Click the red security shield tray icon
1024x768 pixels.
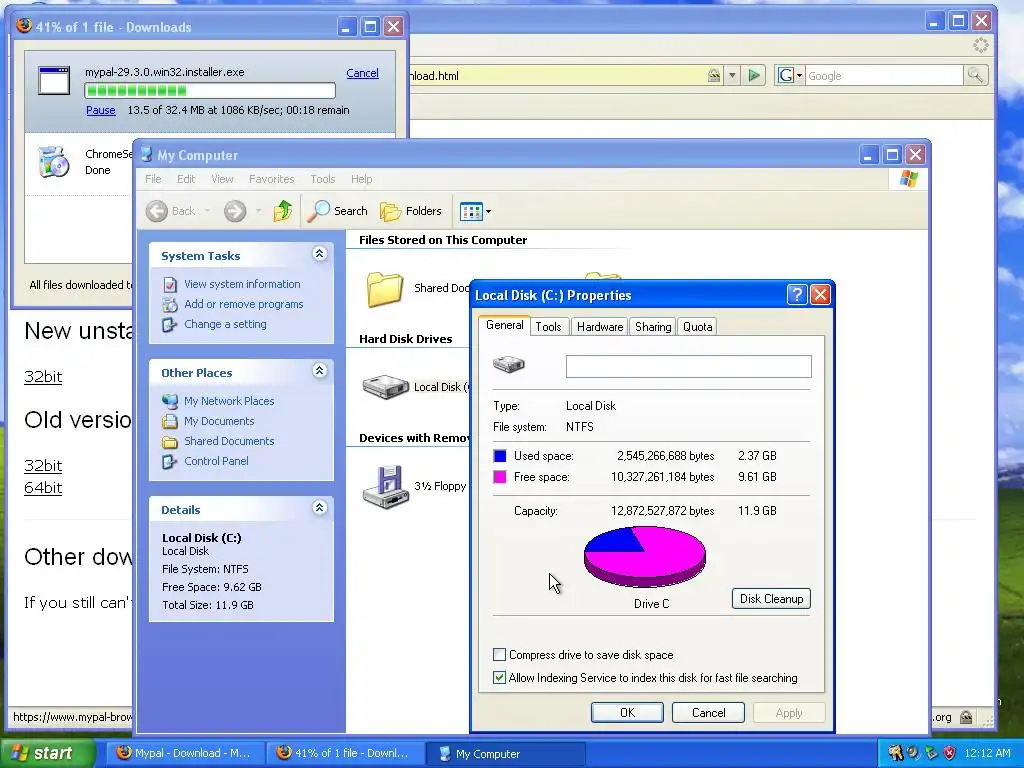pos(950,753)
